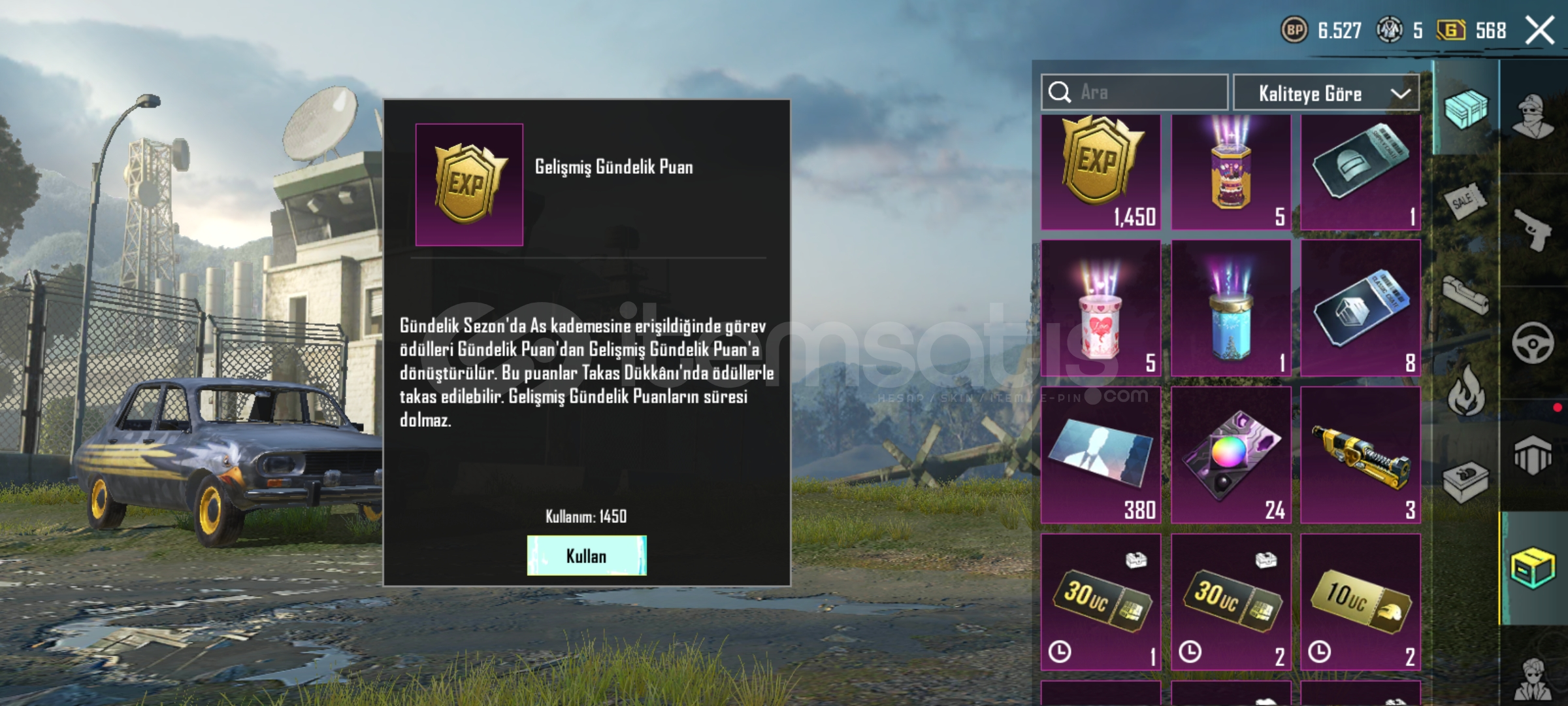This screenshot has height=706, width=1568.
Task: Select the golden weapon part item with 3
Action: [x=1361, y=455]
